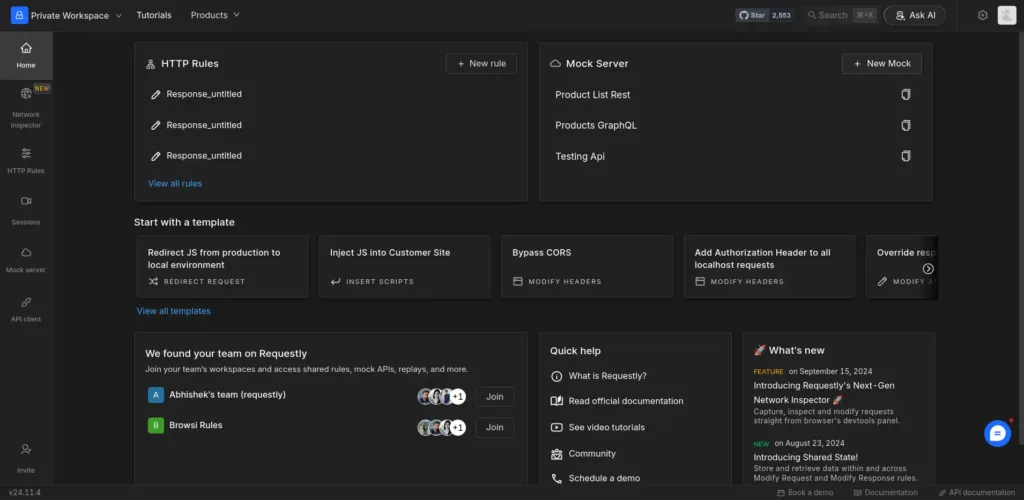The image size is (1024, 500).
Task: Click the HTTP Rules card header icon
Action: pos(150,64)
